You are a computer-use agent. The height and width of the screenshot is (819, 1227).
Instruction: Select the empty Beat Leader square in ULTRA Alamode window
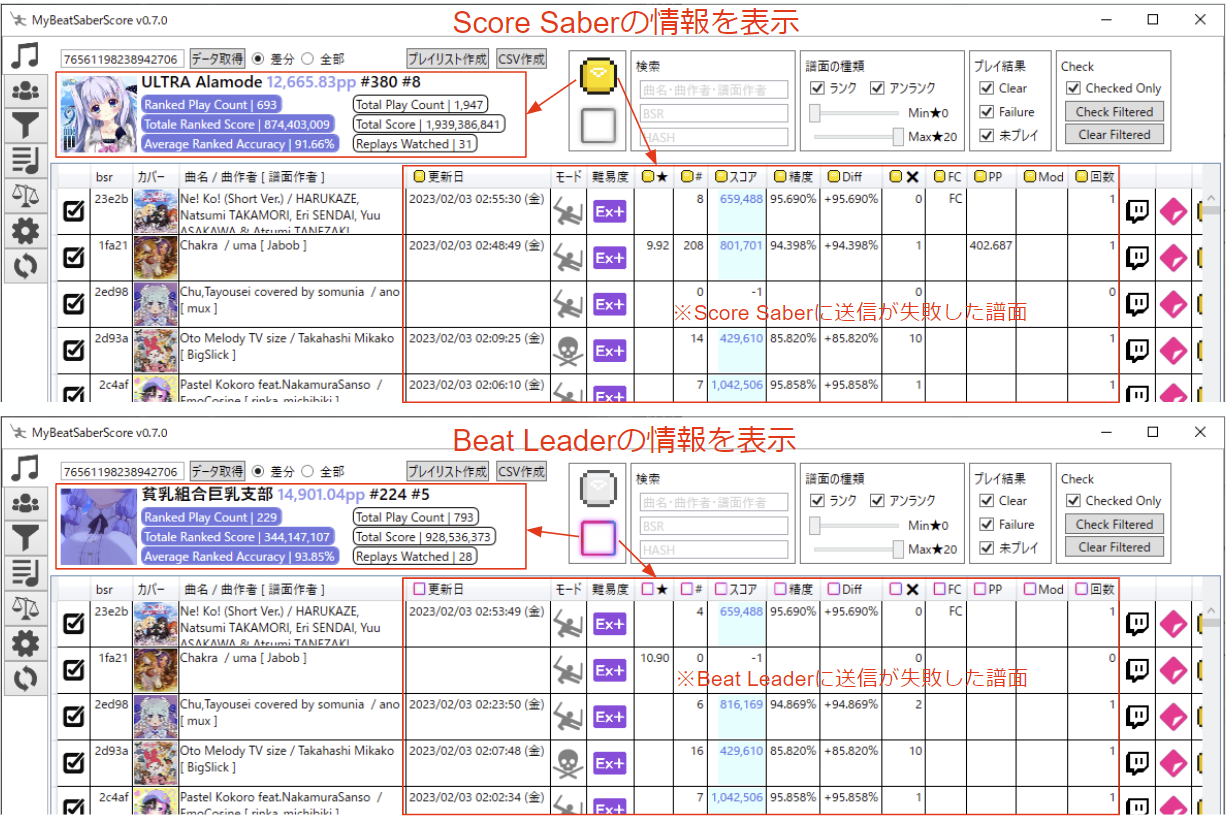598,126
